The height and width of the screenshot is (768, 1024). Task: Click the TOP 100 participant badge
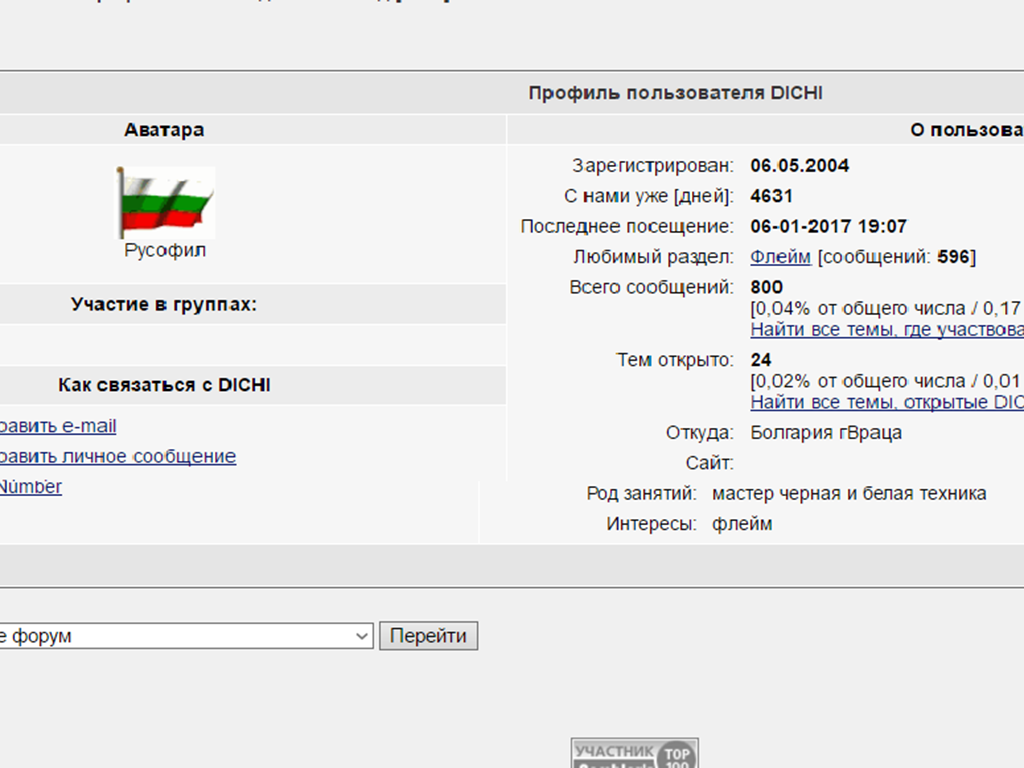tap(634, 753)
